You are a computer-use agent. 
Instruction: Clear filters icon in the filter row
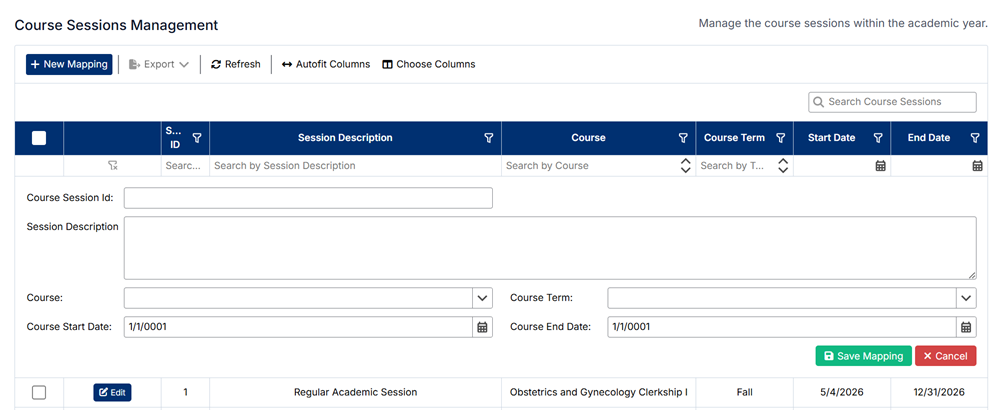[x=113, y=166]
